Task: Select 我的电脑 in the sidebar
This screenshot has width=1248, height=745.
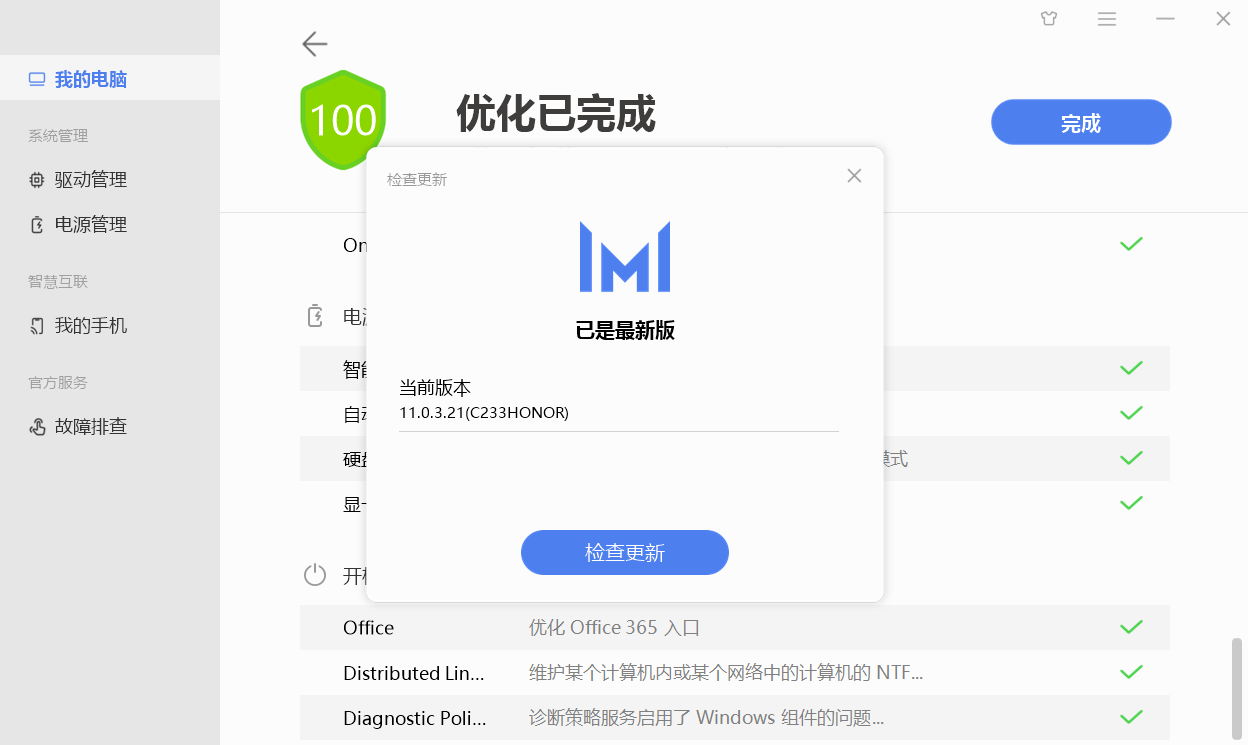Action: pos(110,79)
